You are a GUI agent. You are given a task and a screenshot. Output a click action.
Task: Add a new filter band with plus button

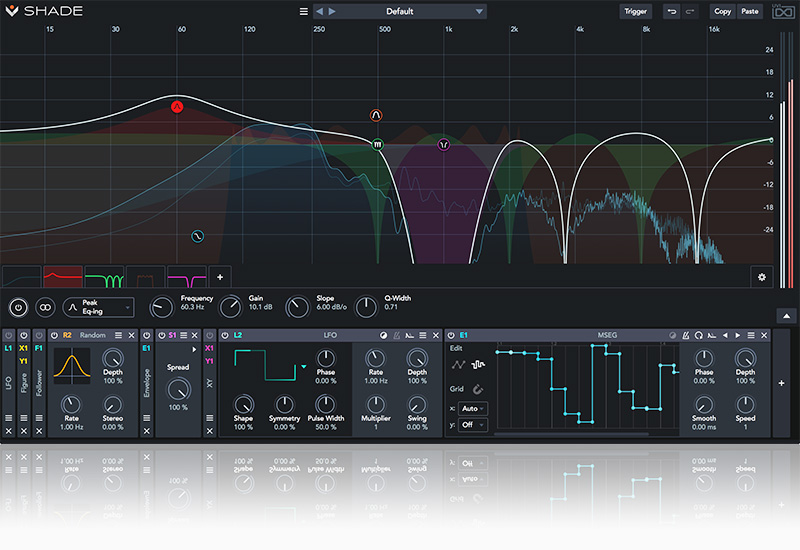(221, 277)
